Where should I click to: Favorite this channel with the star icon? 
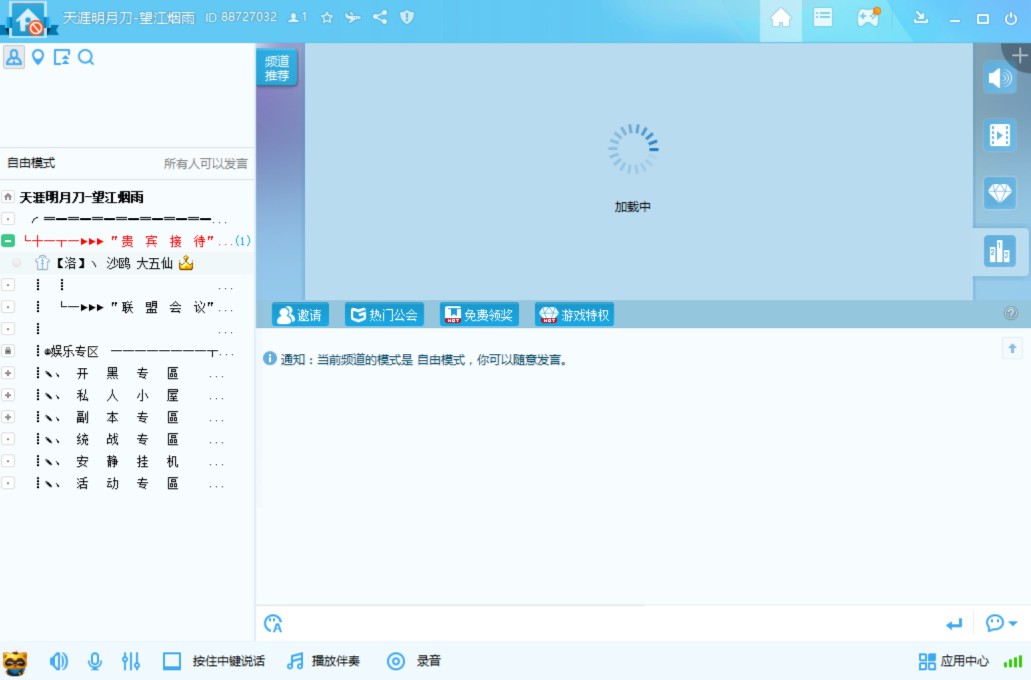click(x=327, y=18)
